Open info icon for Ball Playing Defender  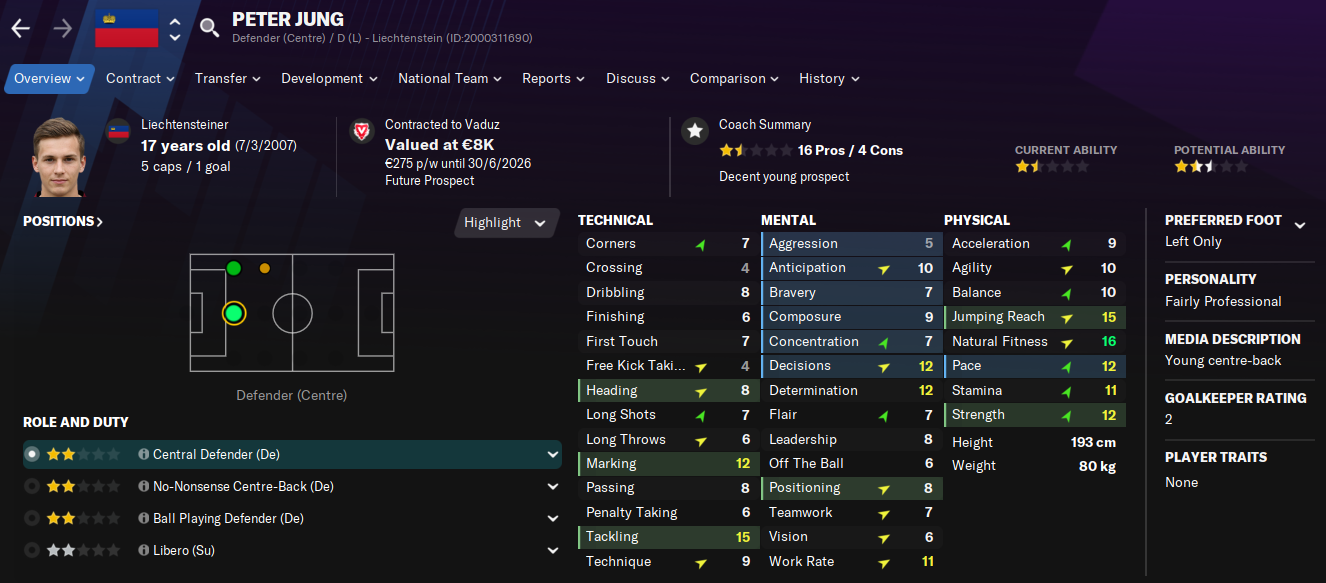(143, 519)
